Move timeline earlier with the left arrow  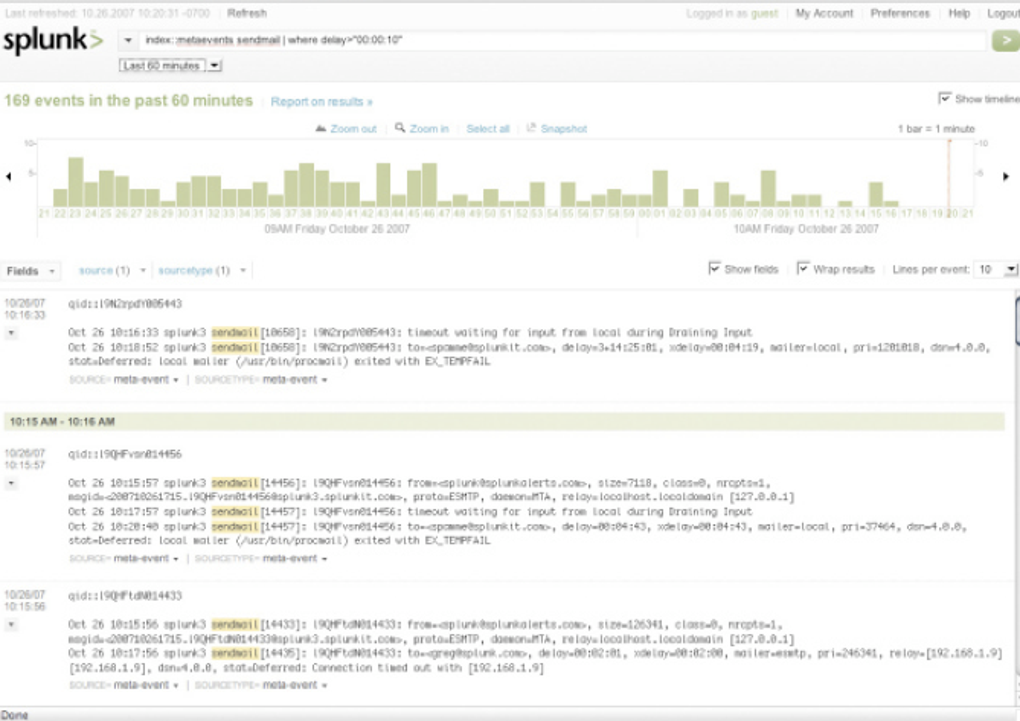point(8,176)
